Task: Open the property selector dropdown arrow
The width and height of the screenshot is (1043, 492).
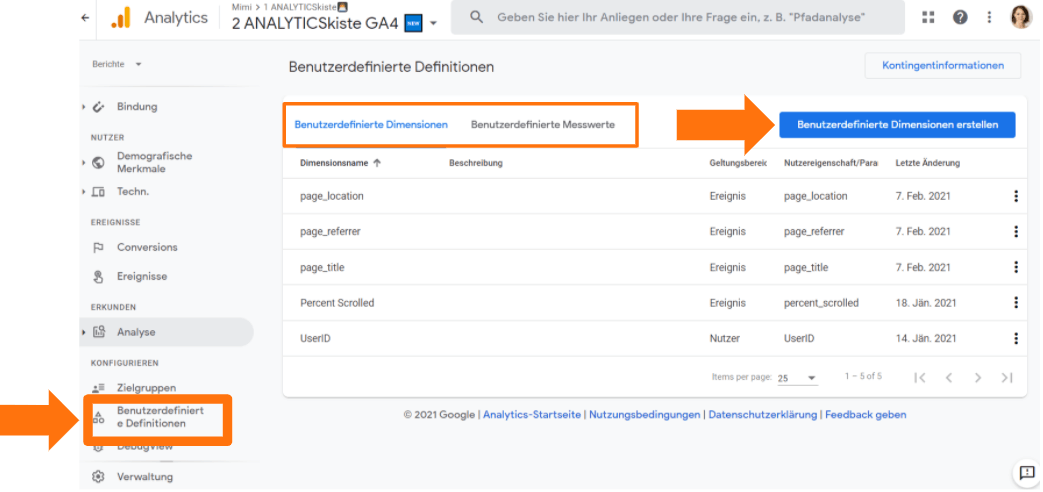Action: (433, 23)
